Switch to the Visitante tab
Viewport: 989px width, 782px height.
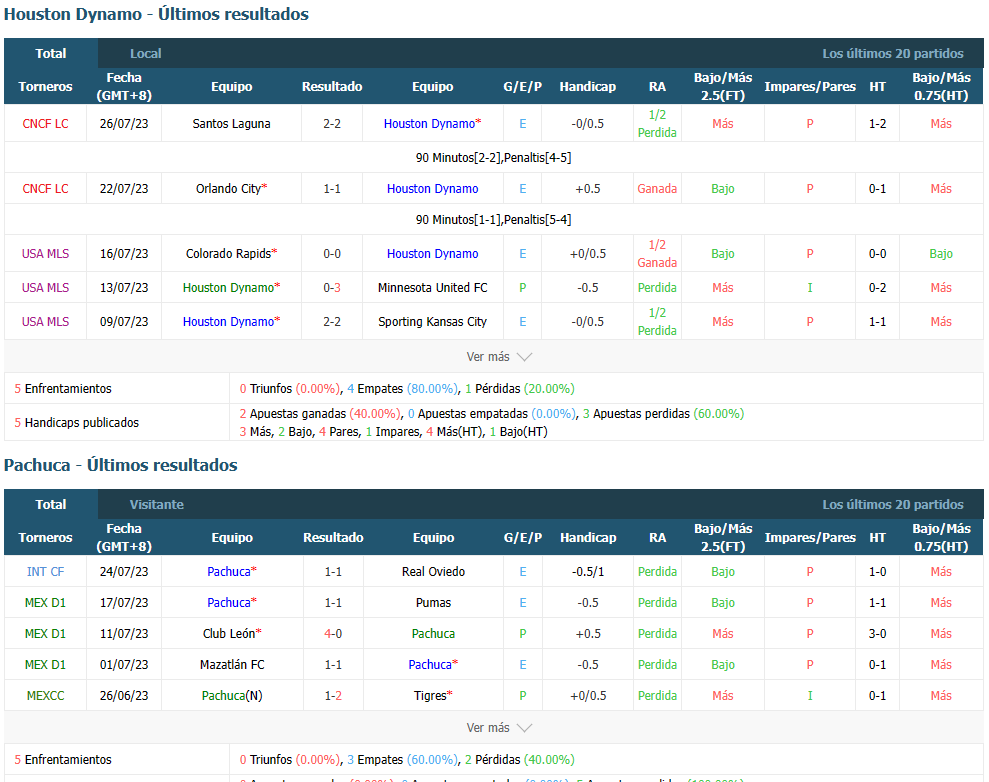[156, 505]
